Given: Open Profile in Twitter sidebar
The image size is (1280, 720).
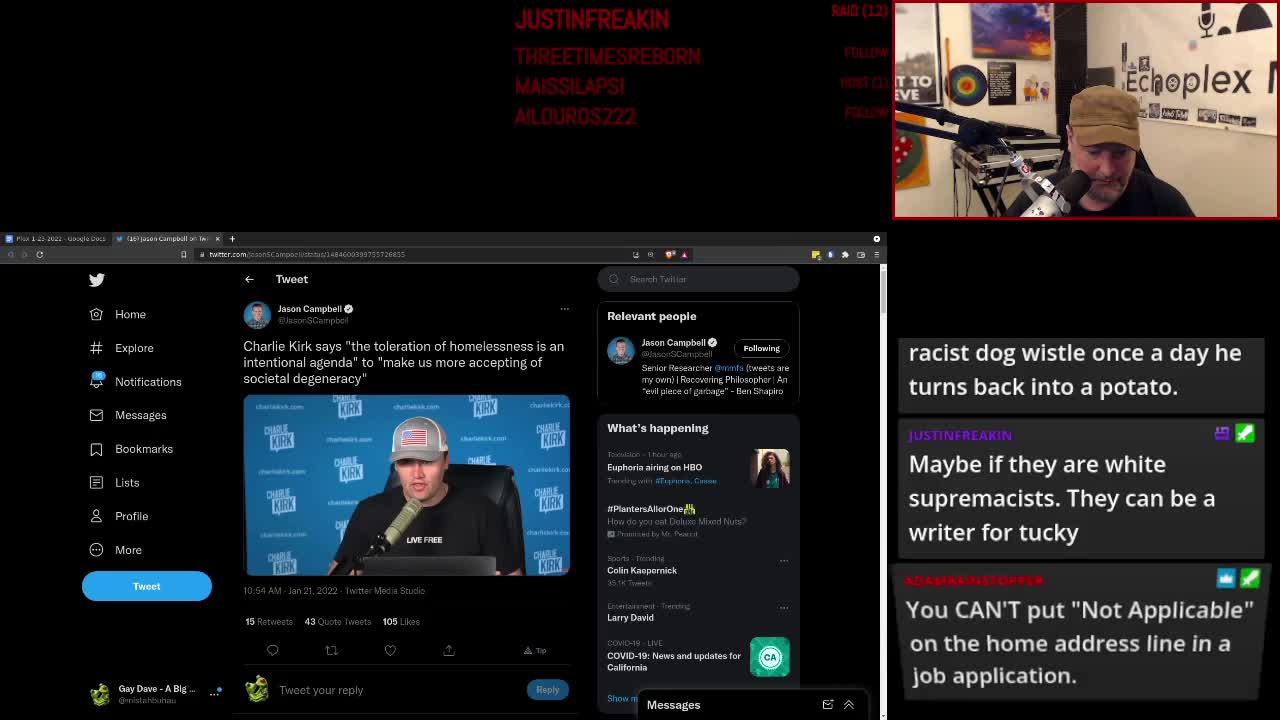Looking at the screenshot, I should (119, 516).
